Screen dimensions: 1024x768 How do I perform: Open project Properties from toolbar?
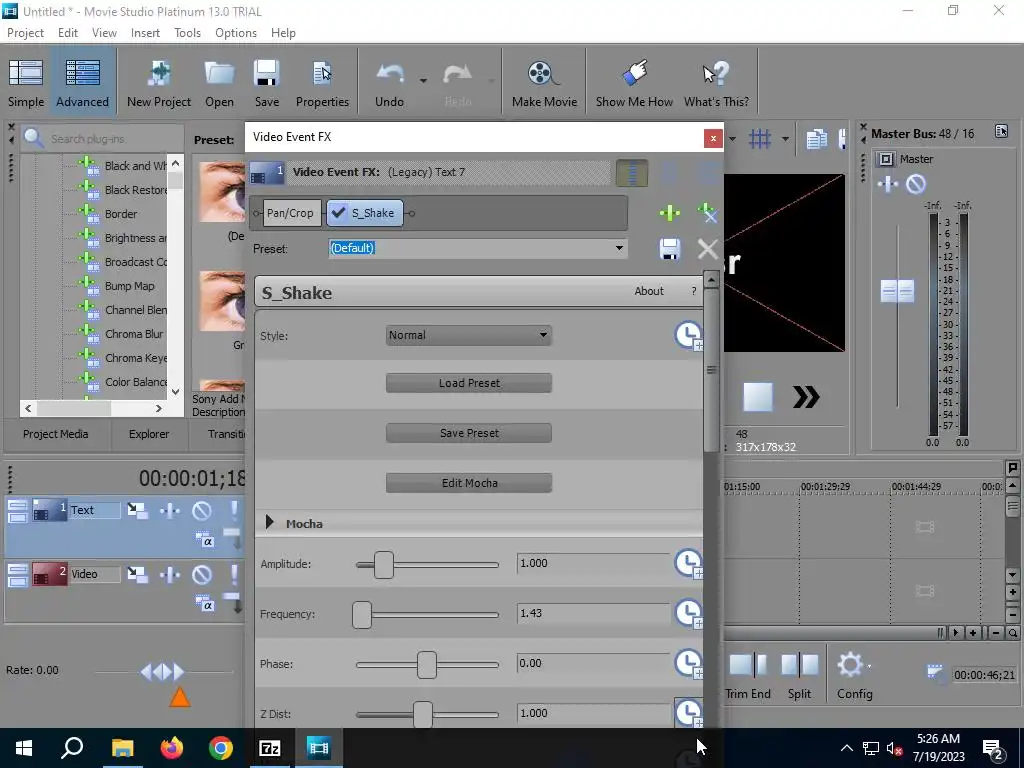point(322,83)
